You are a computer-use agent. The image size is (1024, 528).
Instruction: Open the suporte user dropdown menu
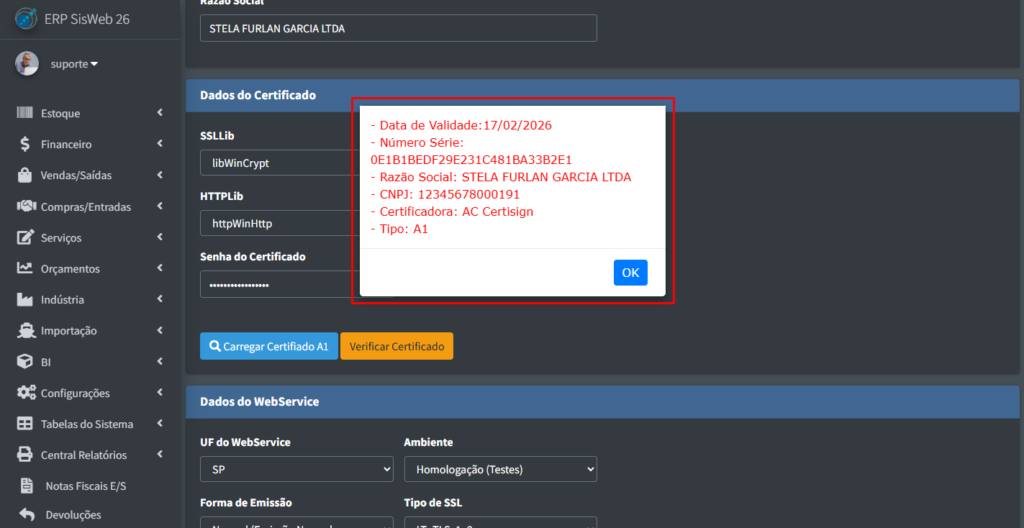pyautogui.click(x=75, y=64)
